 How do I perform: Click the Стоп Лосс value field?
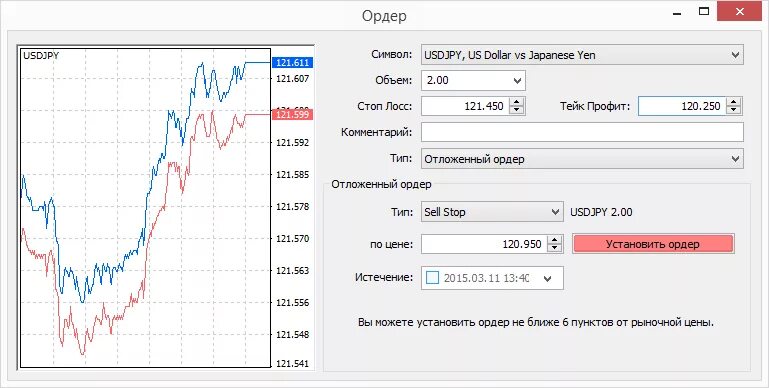pyautogui.click(x=465, y=106)
